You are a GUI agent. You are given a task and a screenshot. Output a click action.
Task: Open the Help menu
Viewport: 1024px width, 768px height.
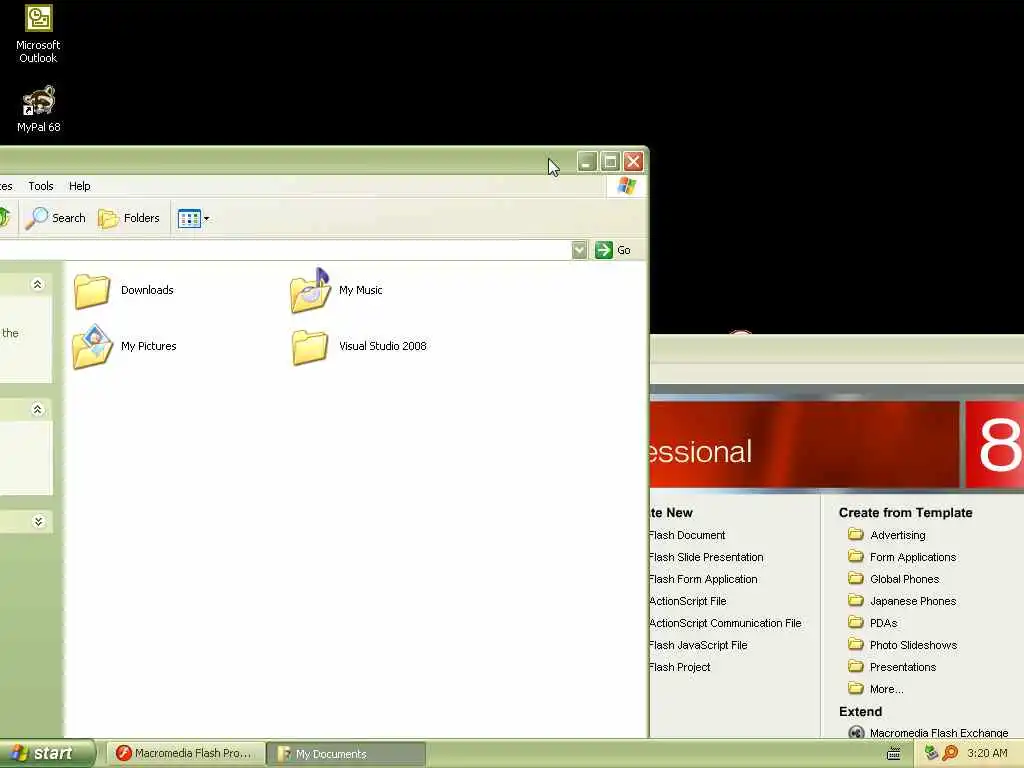point(80,186)
